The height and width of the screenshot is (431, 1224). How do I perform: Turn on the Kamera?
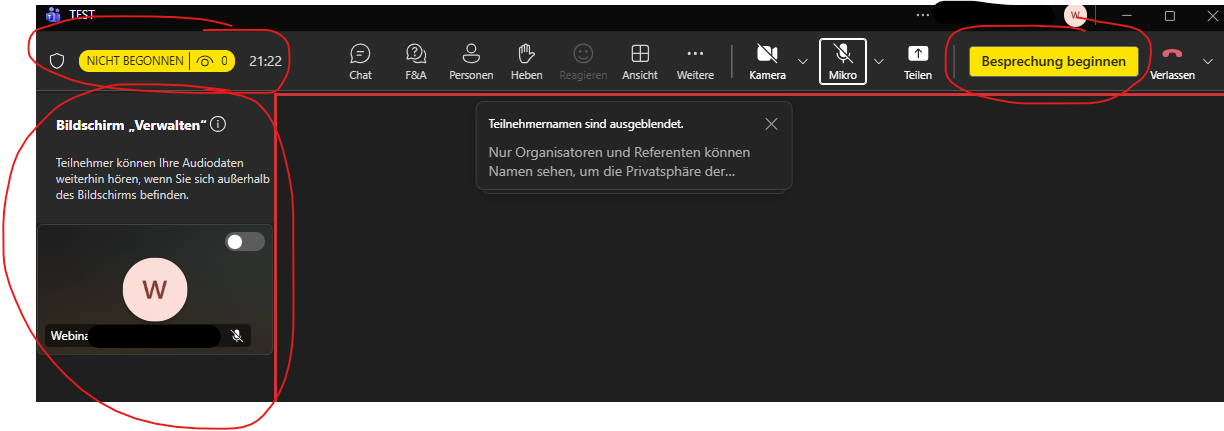(767, 61)
